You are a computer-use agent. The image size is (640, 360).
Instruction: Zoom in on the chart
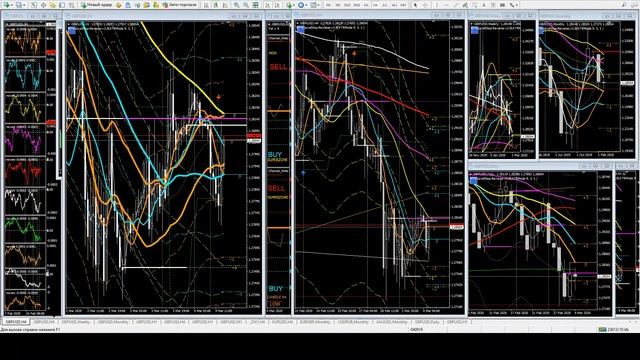236,5
